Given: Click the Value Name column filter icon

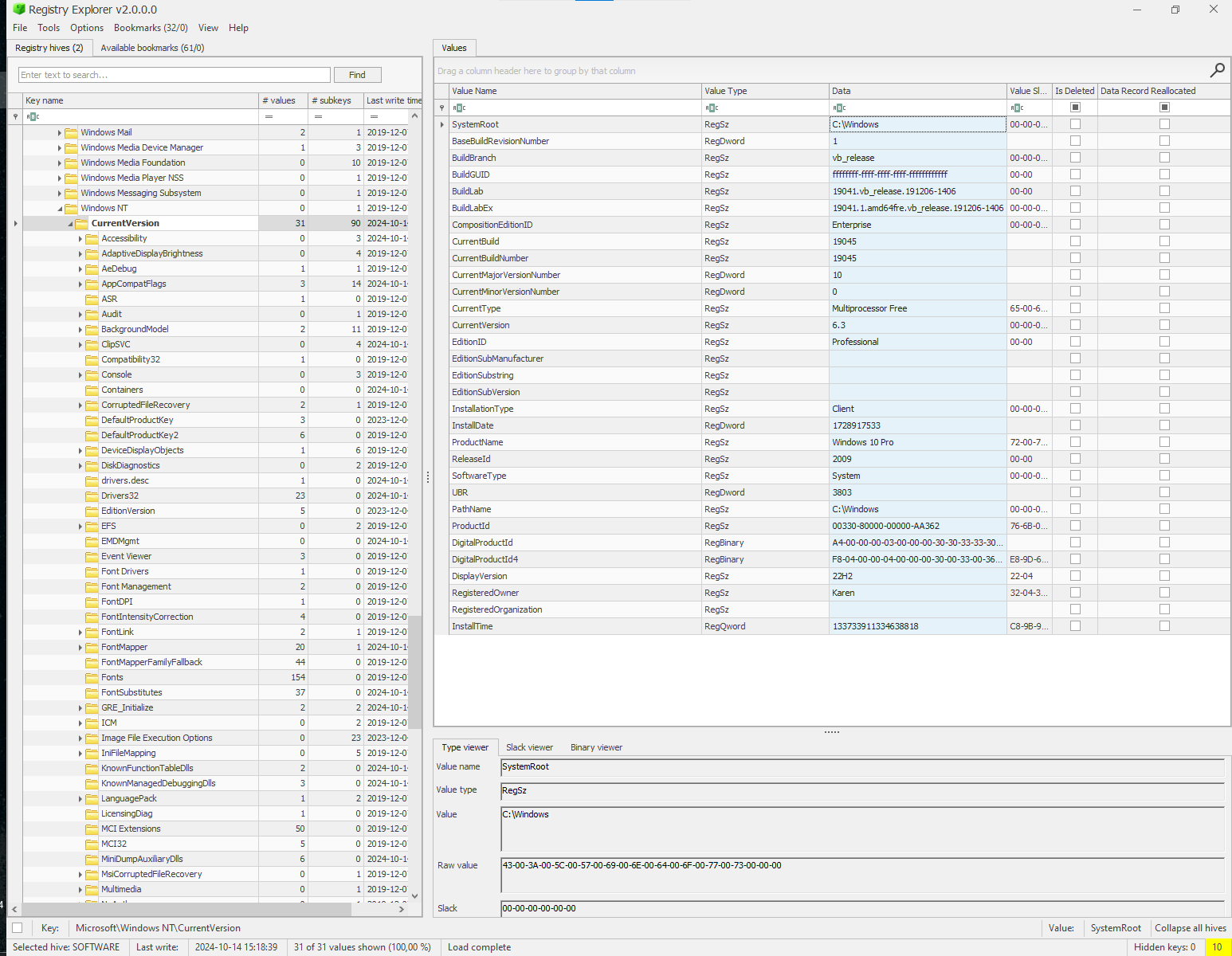Looking at the screenshot, I should 459,108.
